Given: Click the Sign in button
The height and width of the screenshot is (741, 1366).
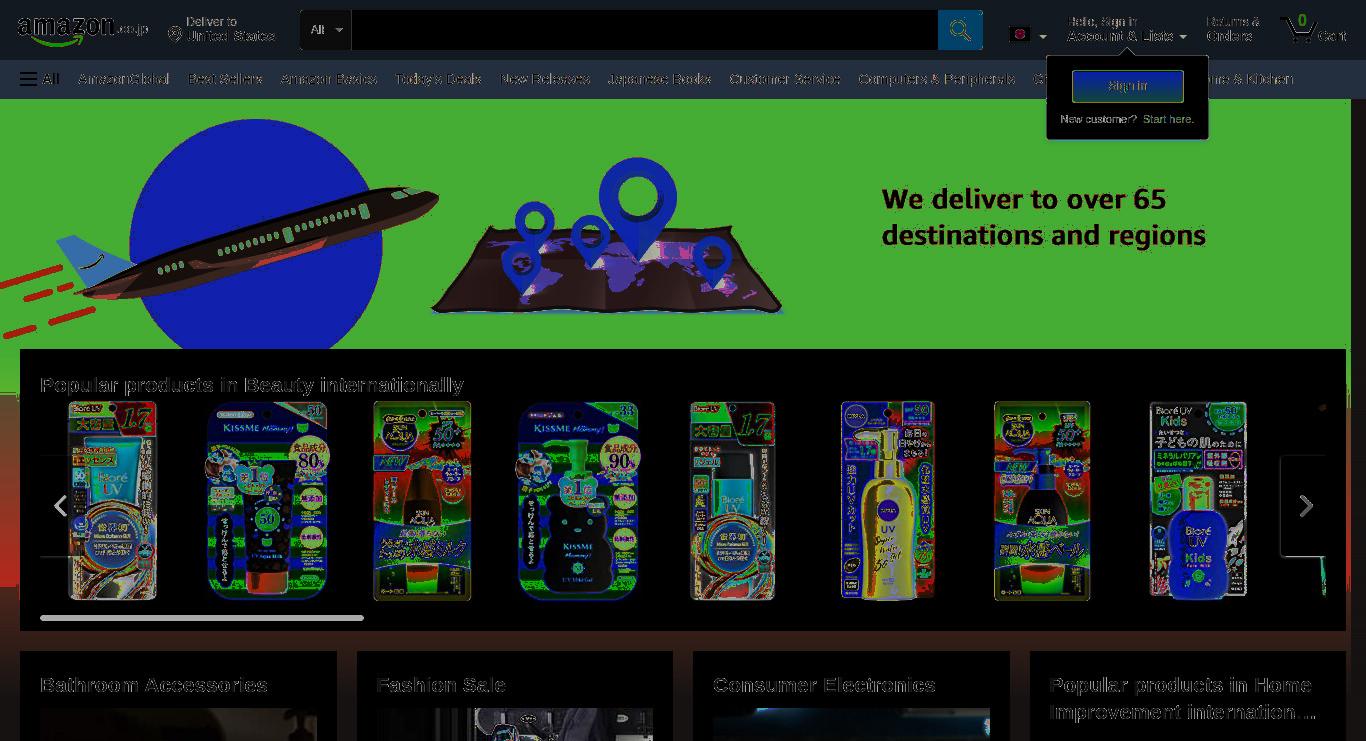Looking at the screenshot, I should (x=1128, y=86).
